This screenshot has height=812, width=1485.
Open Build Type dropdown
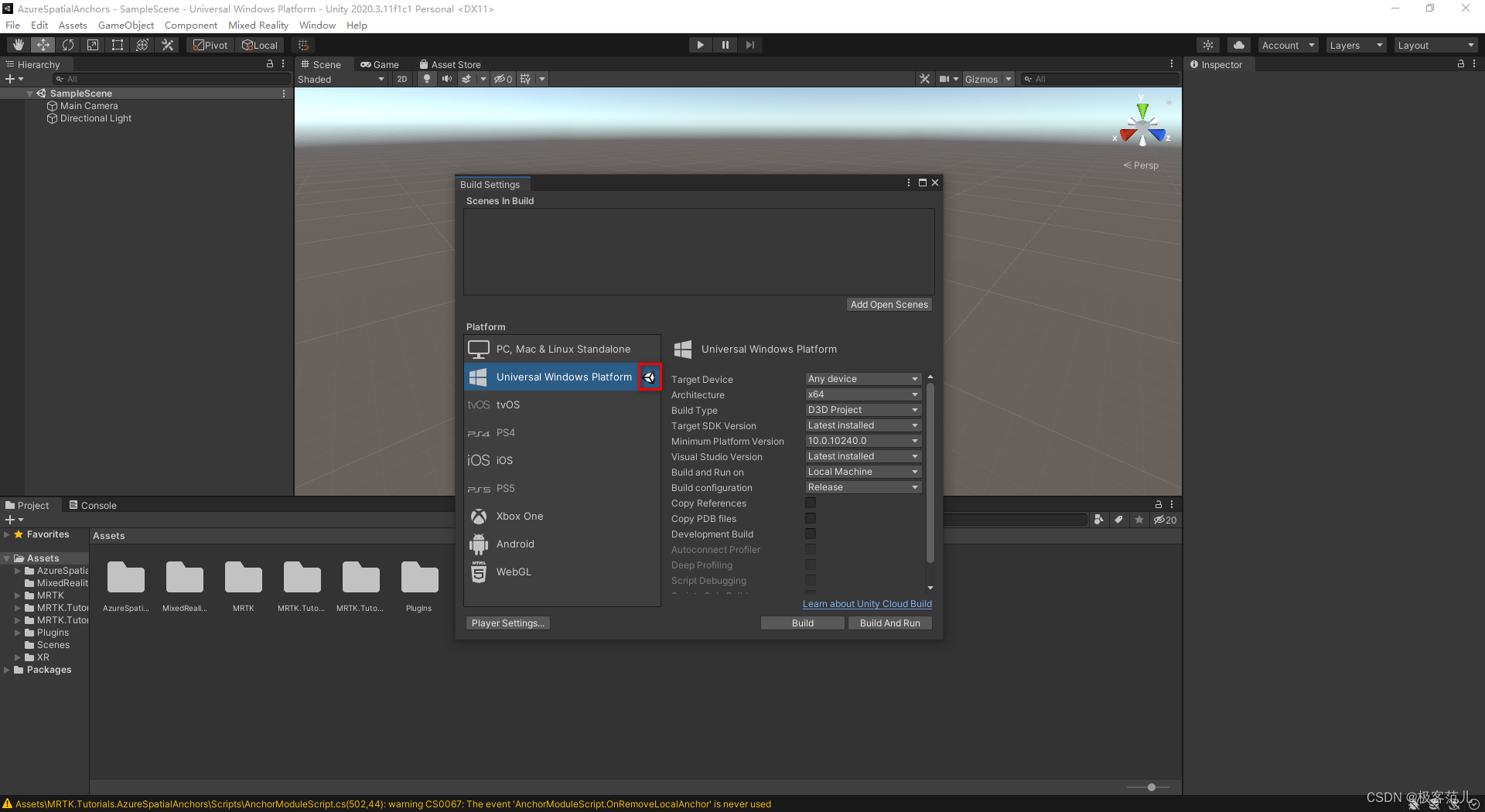point(863,410)
